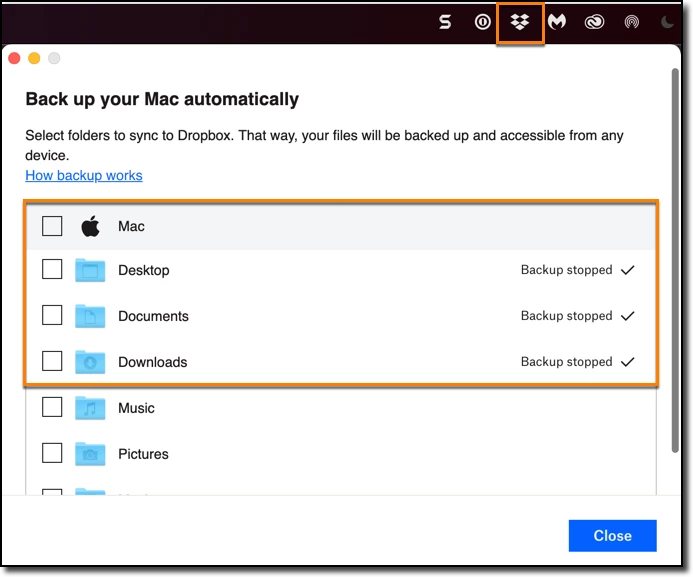Click the Apple logo in Mac row

coord(91,226)
